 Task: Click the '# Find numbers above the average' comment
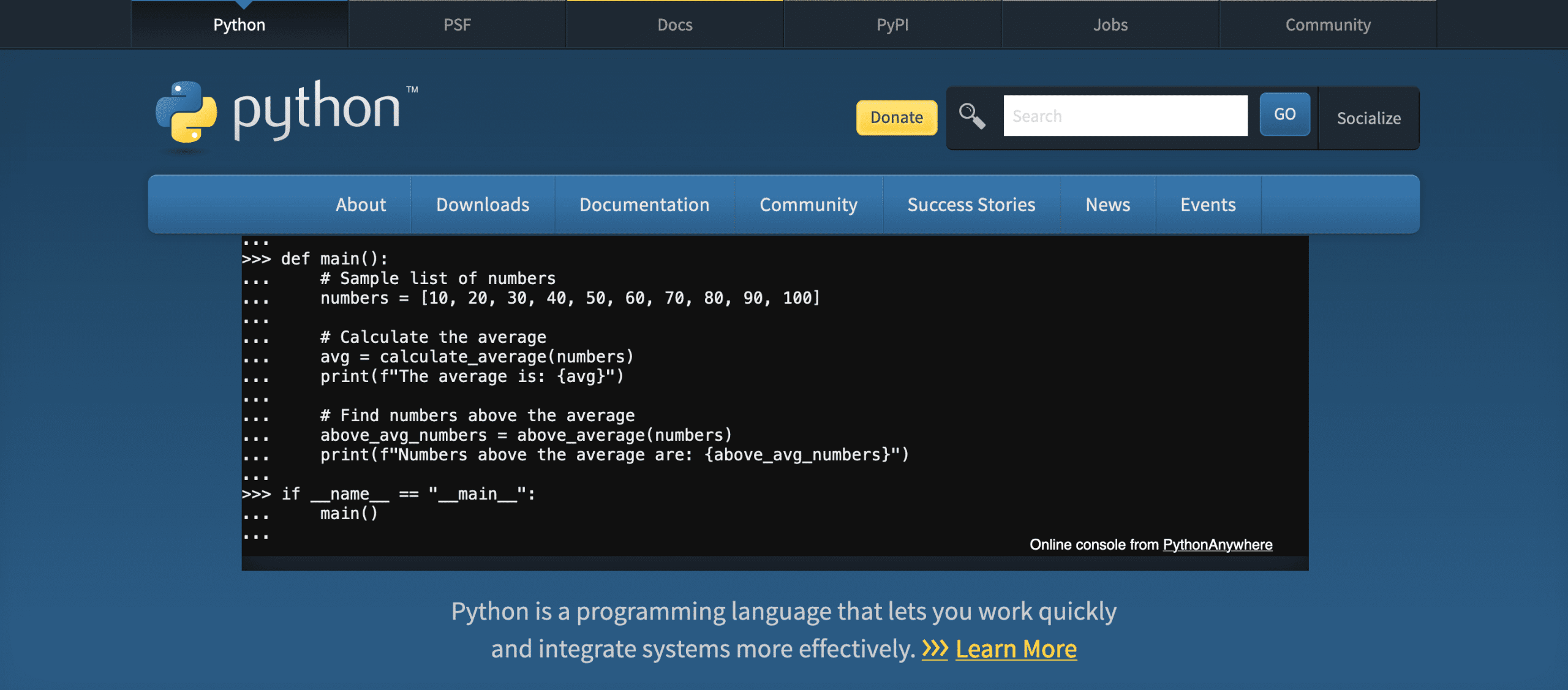(477, 415)
